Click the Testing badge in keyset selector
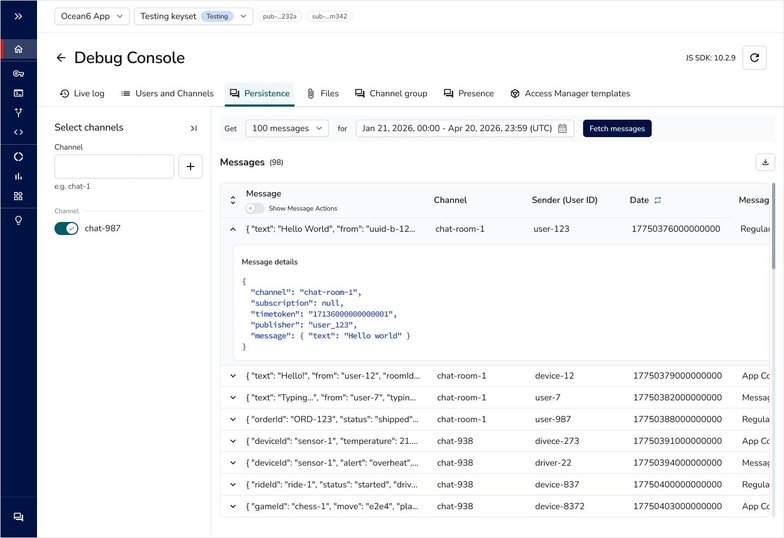This screenshot has height=538, width=784. tap(217, 16)
